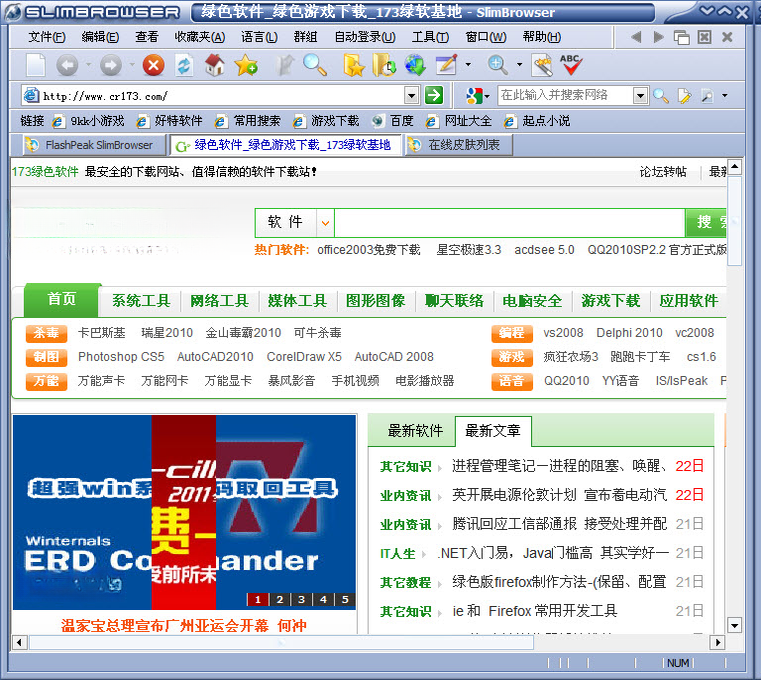Open the 文件(F) menu
The height and width of the screenshot is (680, 761).
click(x=47, y=37)
